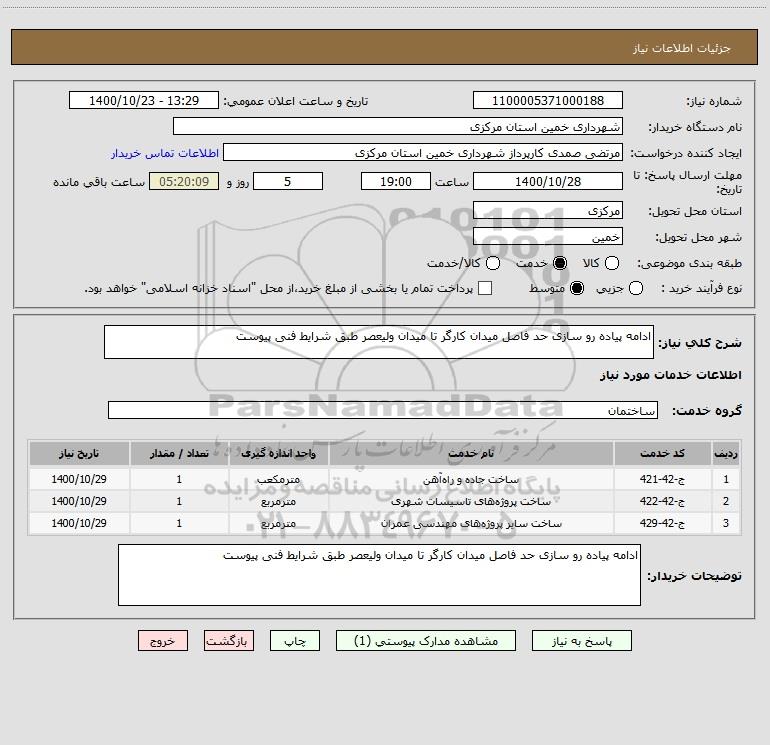This screenshot has width=770, height=745.
Task: Click service code ج-42-429 cell
Action: 662,524
